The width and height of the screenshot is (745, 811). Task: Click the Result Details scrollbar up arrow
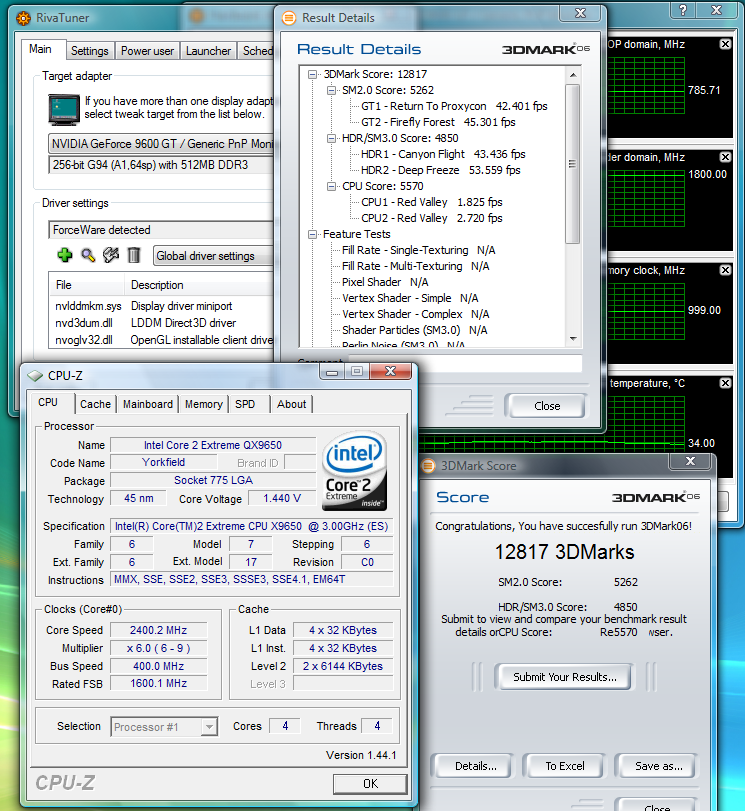click(573, 75)
